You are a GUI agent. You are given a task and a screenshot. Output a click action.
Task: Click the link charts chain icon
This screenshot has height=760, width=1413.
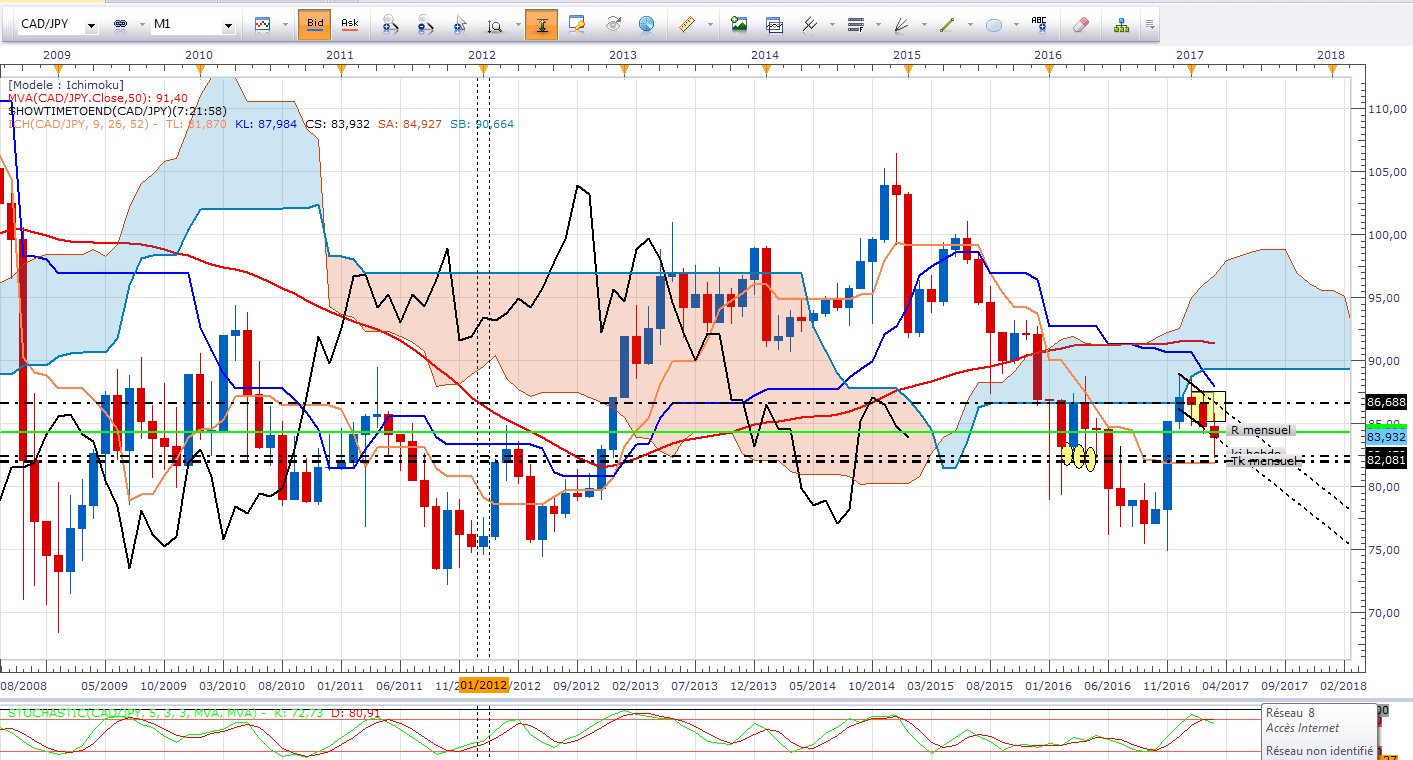tap(121, 24)
